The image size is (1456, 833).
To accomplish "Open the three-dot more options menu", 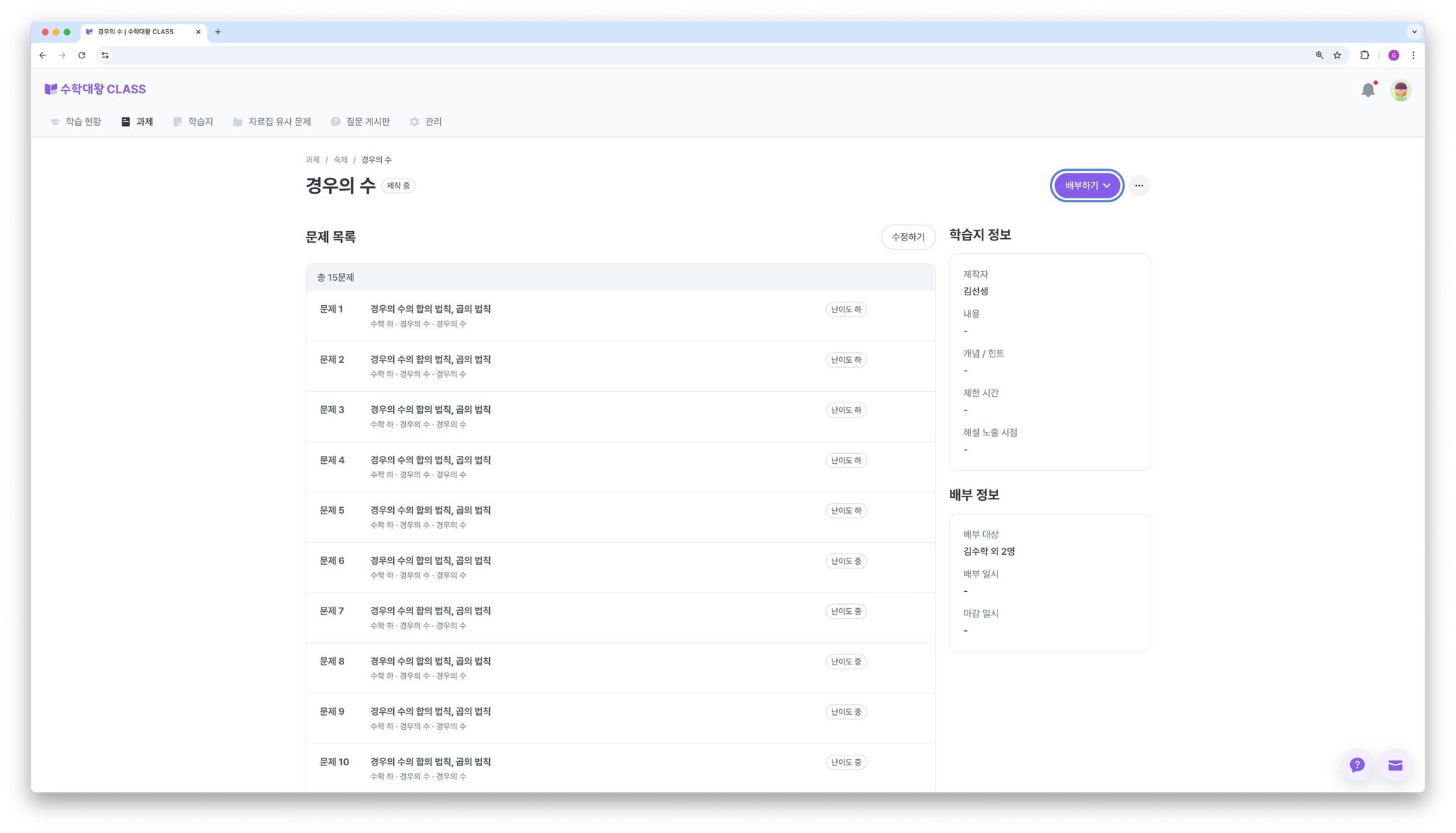I will [x=1139, y=186].
